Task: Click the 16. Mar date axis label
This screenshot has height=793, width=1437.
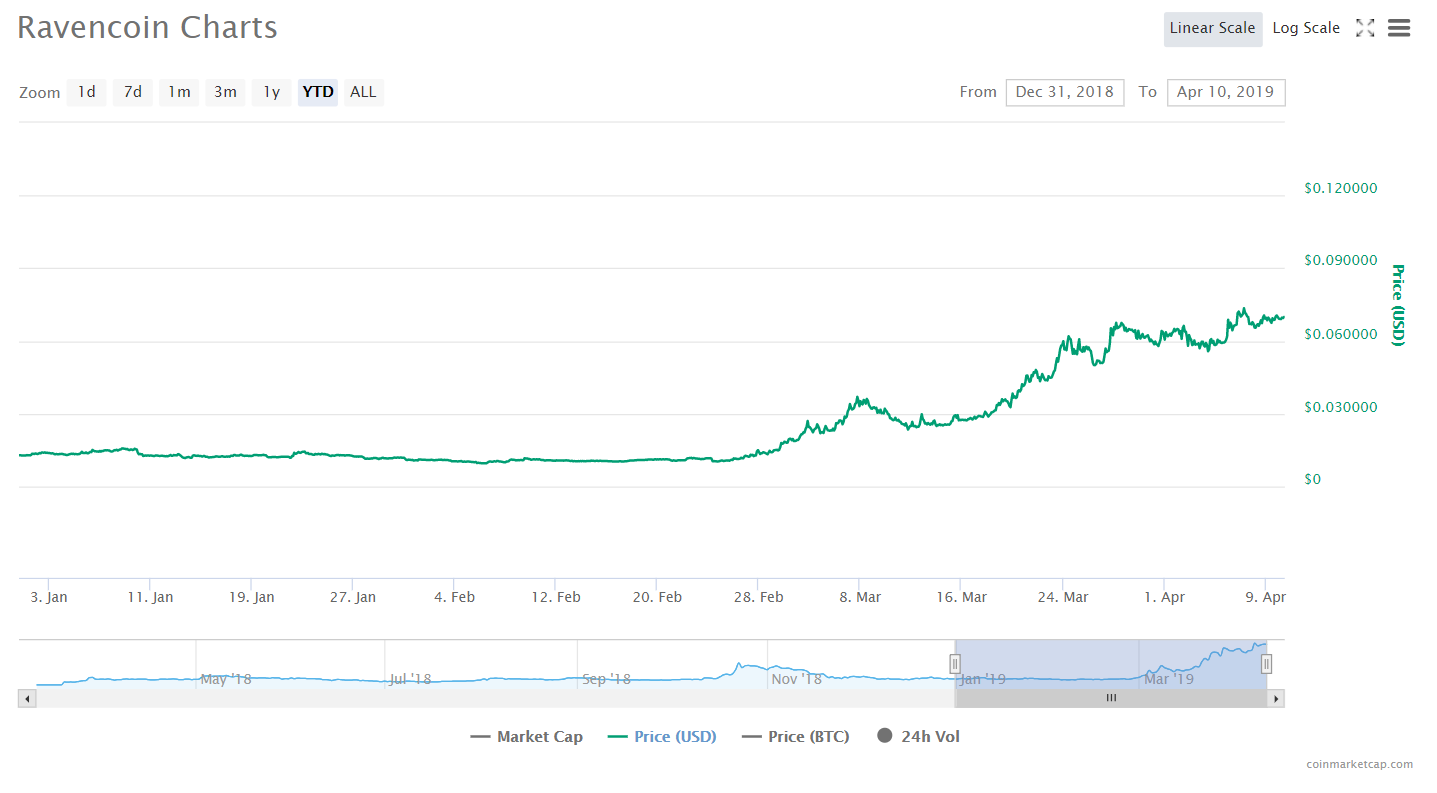Action: 961,597
